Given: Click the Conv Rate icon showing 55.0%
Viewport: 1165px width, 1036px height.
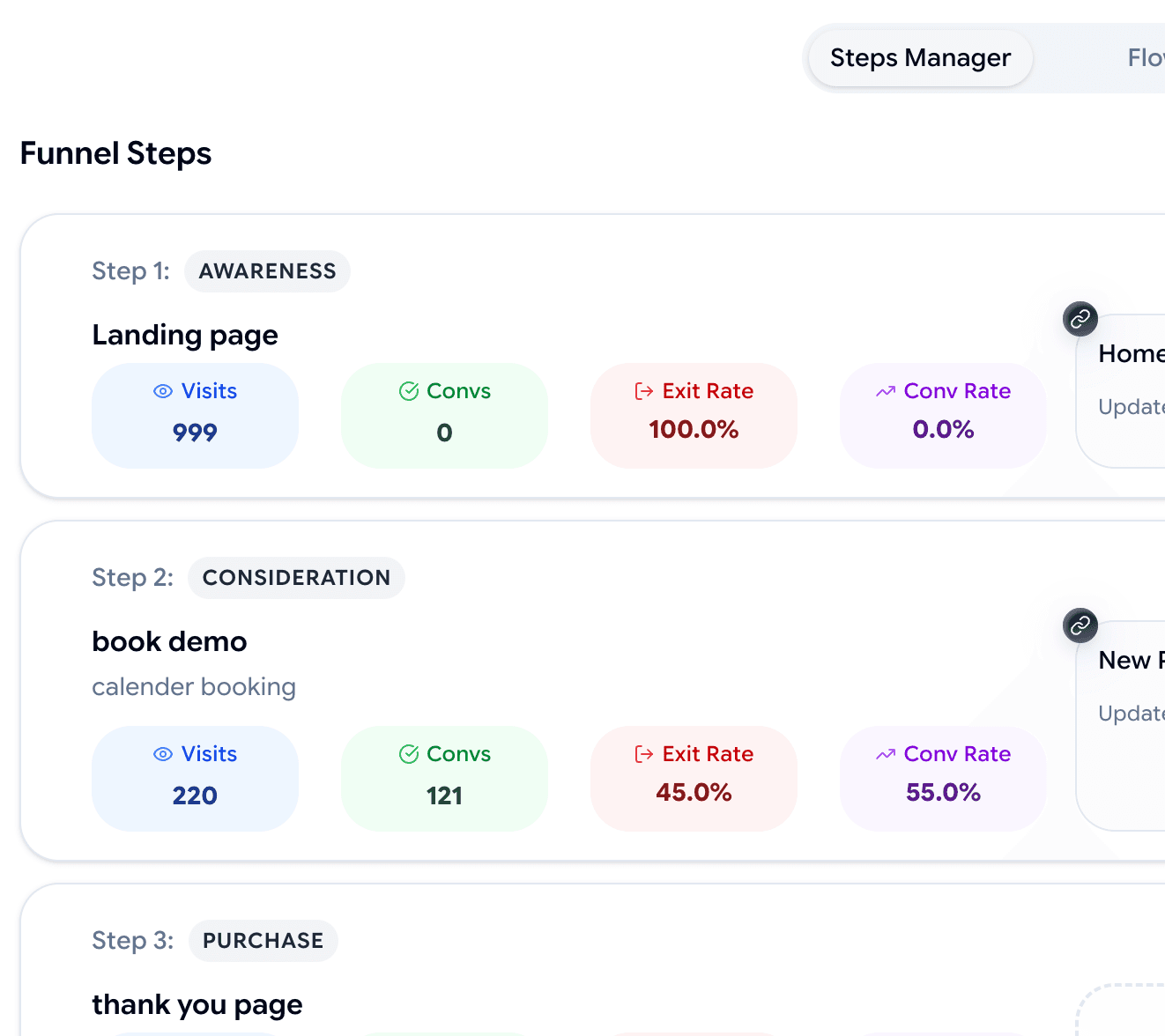Looking at the screenshot, I should point(886,753).
